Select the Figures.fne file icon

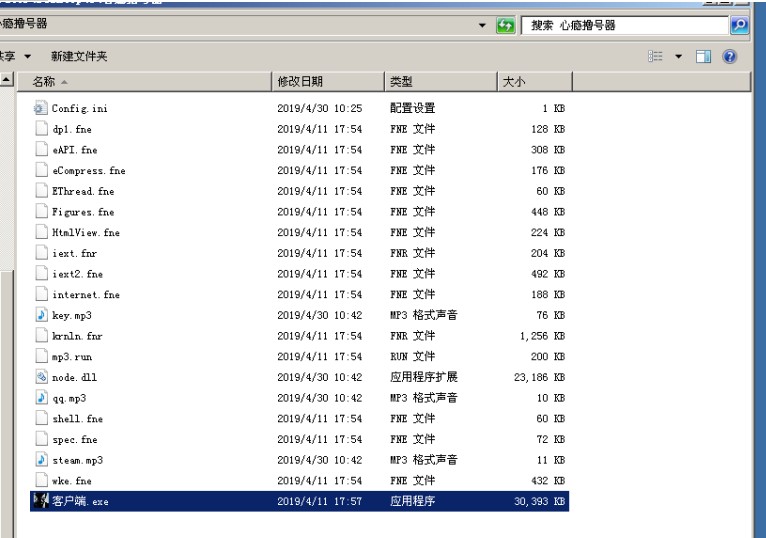click(42, 212)
